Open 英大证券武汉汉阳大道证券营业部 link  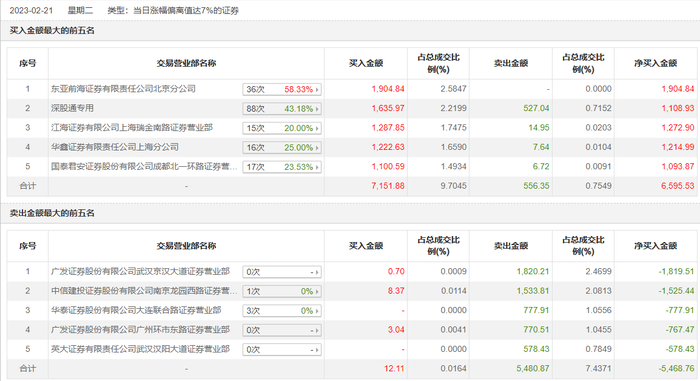click(140, 349)
